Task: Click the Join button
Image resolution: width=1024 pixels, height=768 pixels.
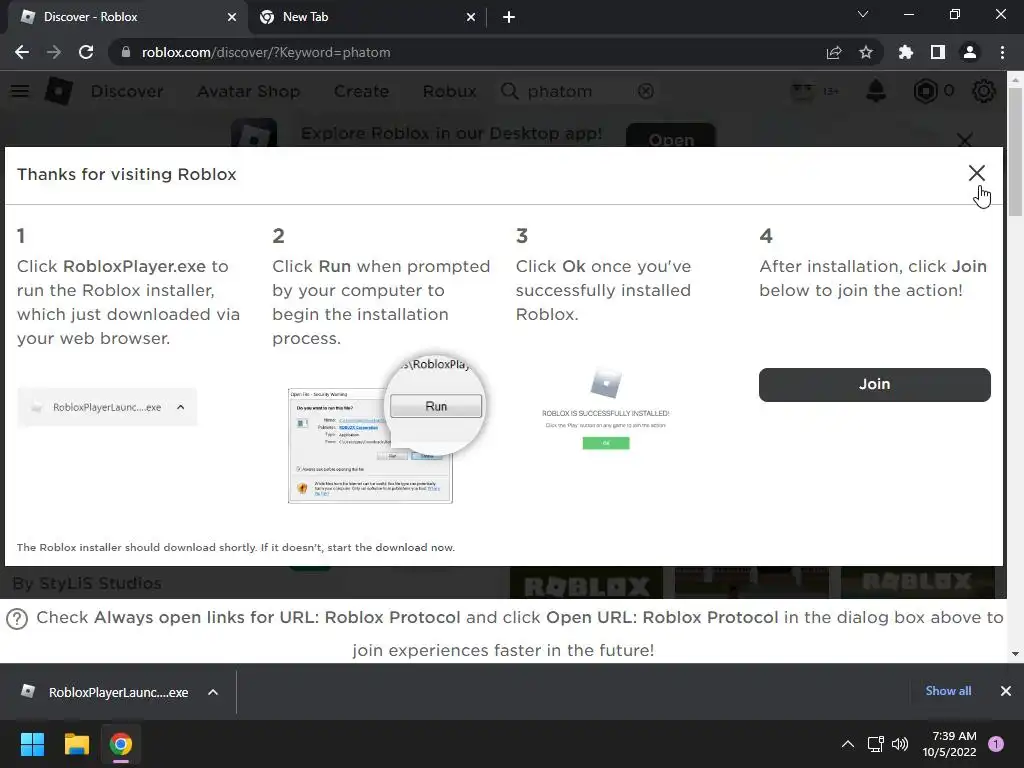Action: click(x=874, y=384)
